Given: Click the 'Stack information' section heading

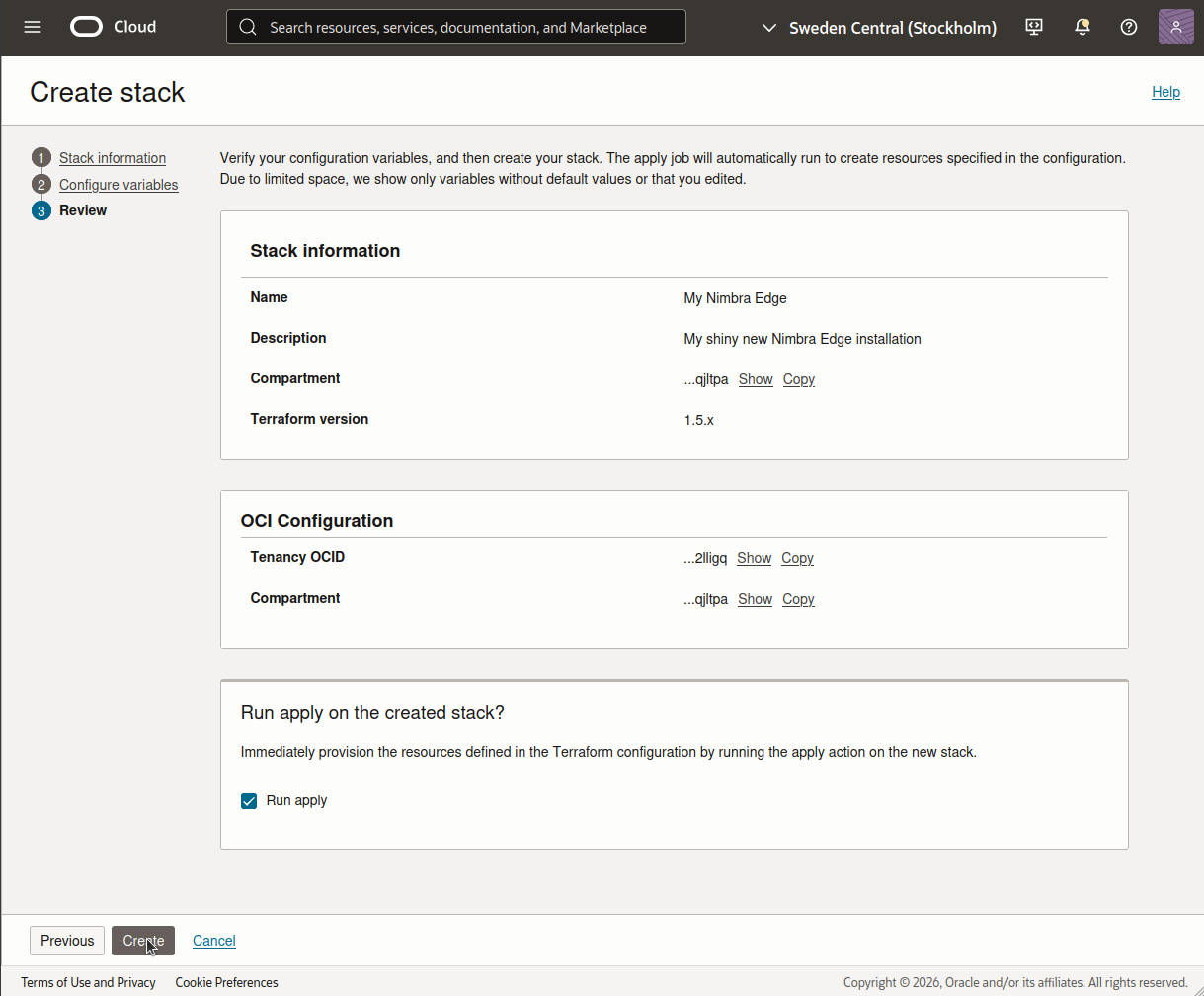Looking at the screenshot, I should [x=325, y=251].
